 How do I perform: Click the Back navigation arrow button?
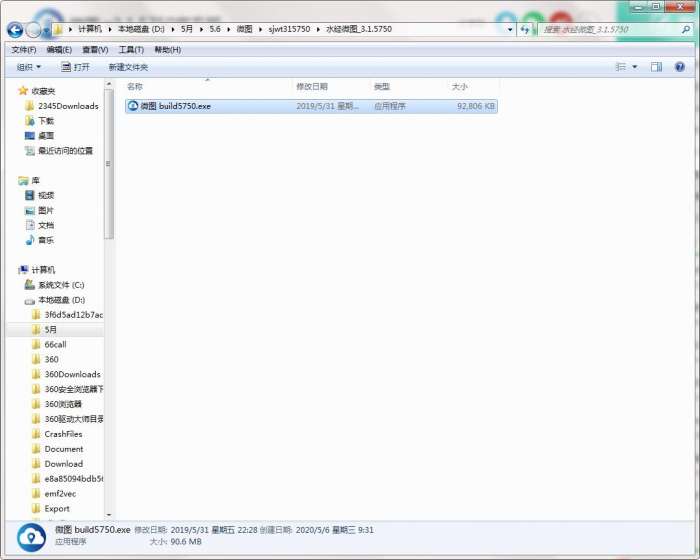[15, 30]
